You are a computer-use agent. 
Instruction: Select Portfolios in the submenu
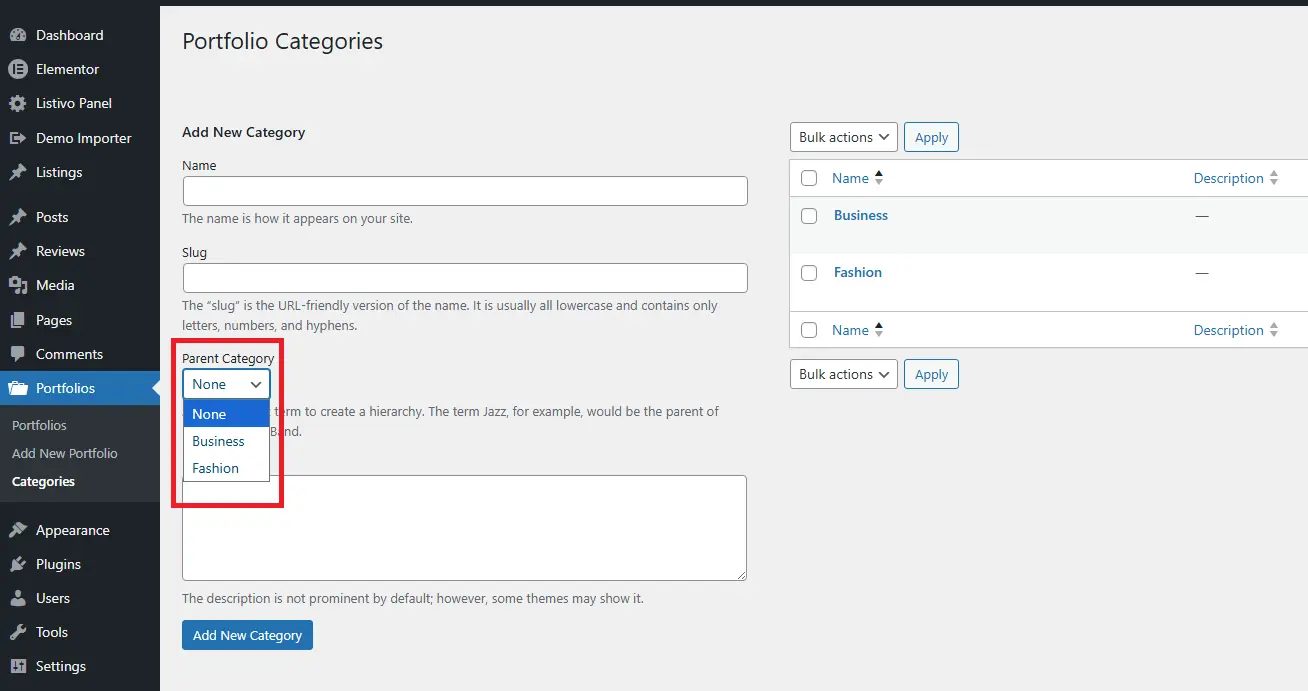click(39, 425)
